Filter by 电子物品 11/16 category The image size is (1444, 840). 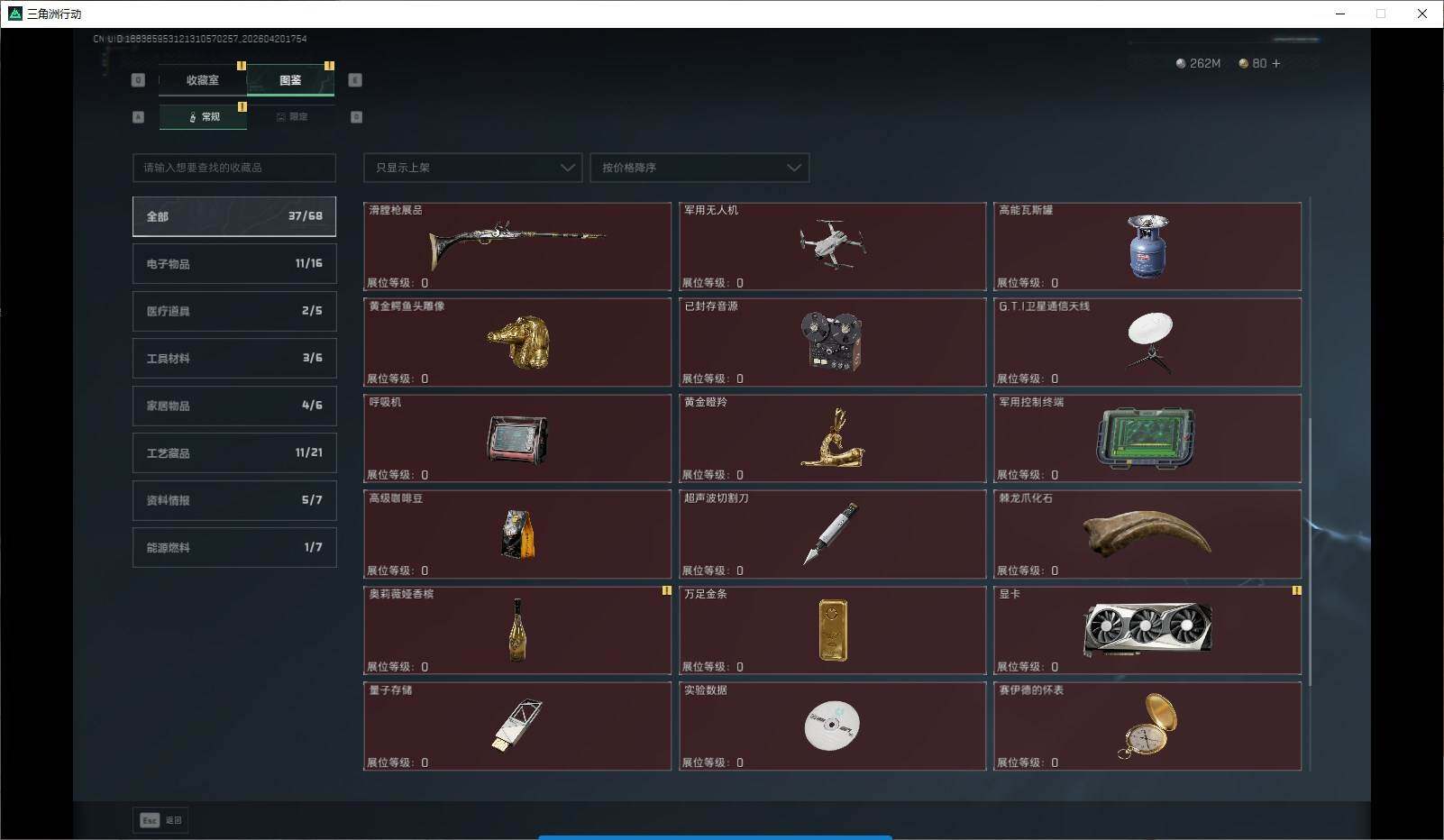(x=234, y=264)
